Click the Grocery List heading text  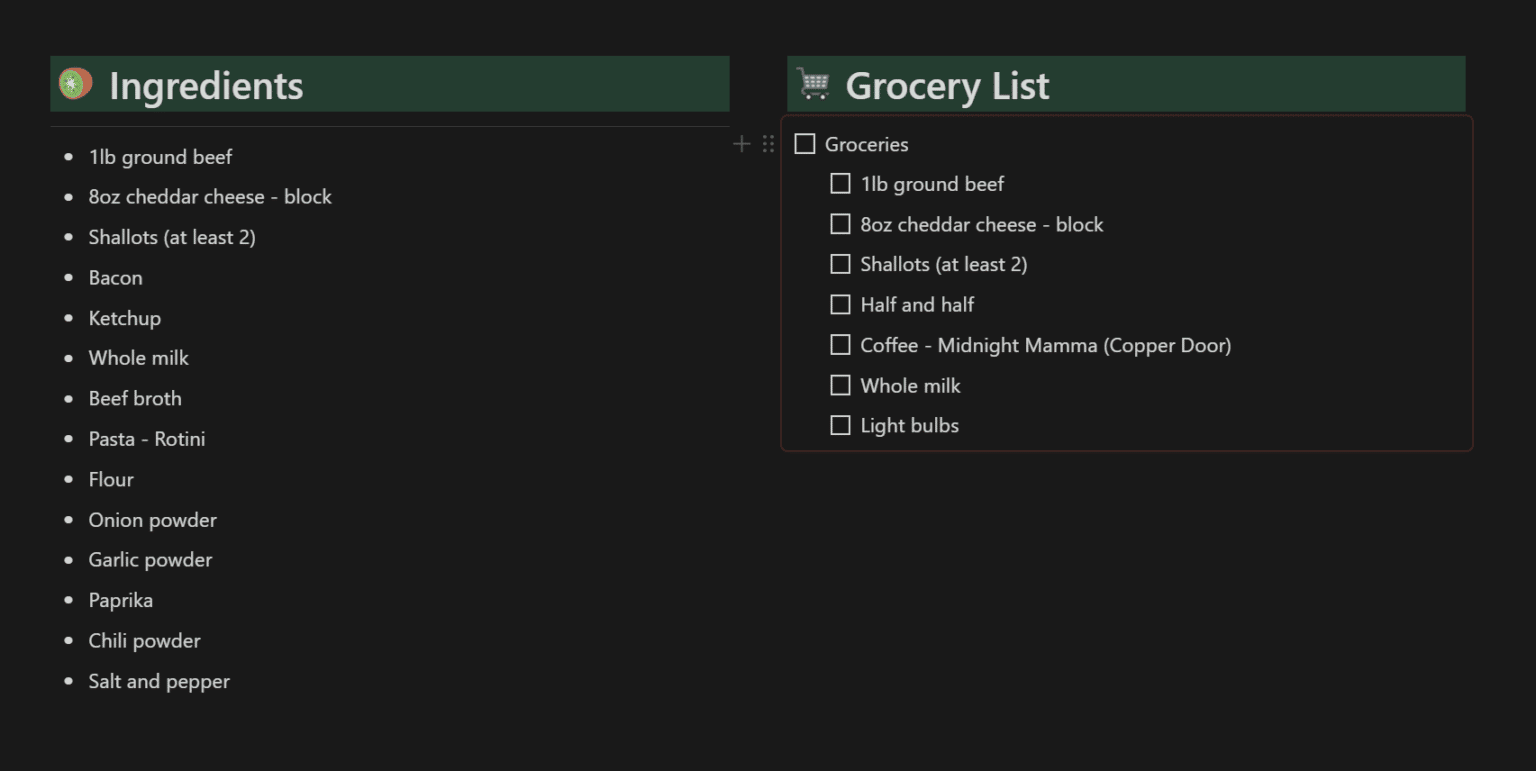tap(947, 86)
